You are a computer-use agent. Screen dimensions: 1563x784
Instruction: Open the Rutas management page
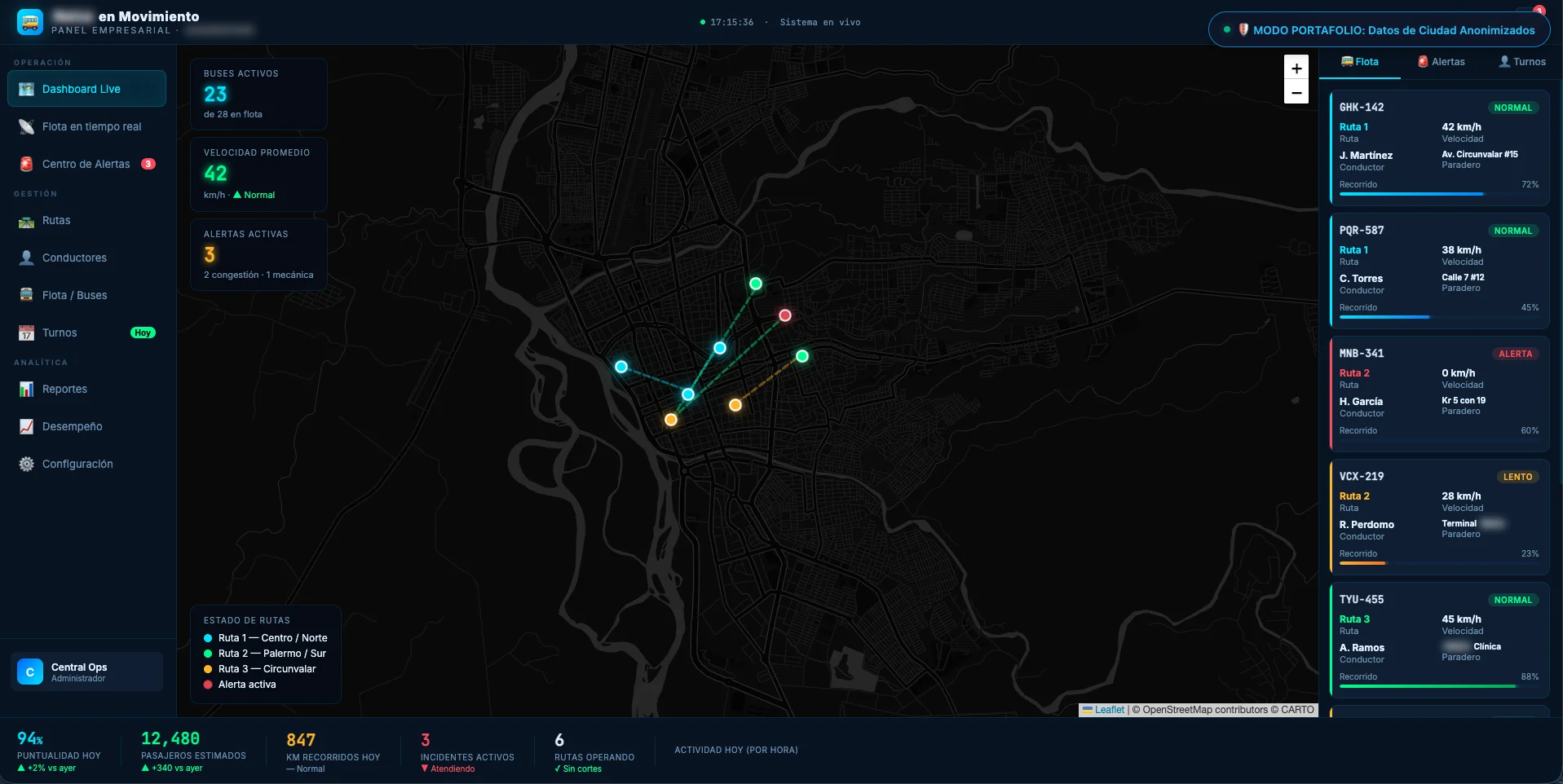pos(86,220)
